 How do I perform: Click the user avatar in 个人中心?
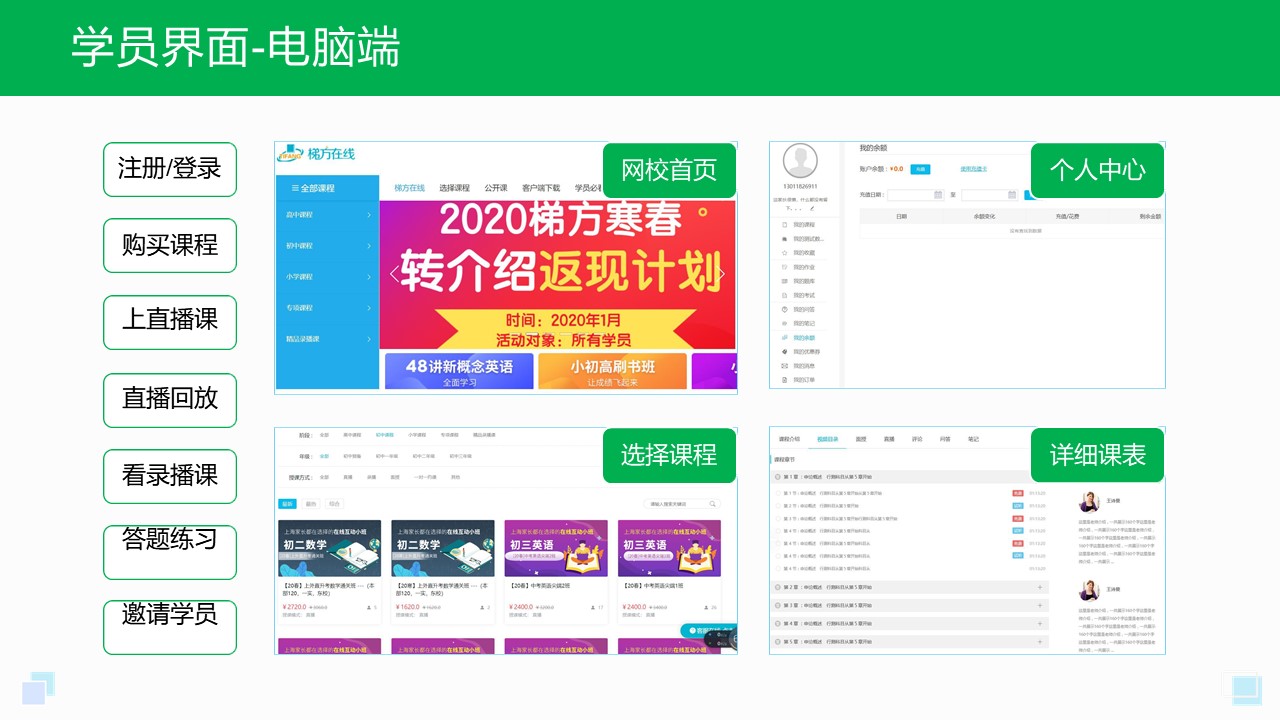[x=799, y=161]
